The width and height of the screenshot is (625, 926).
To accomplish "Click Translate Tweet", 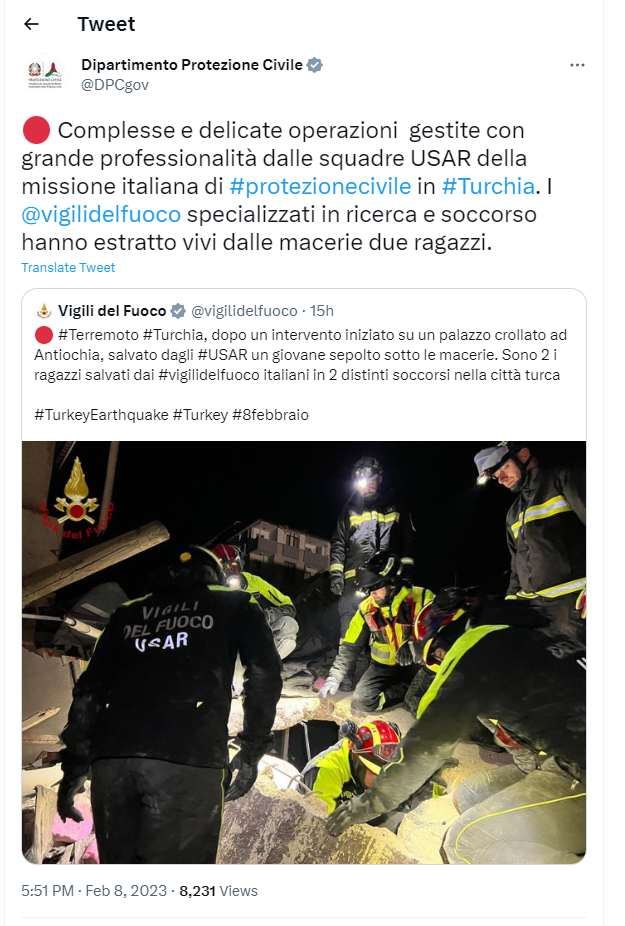I will point(68,268).
